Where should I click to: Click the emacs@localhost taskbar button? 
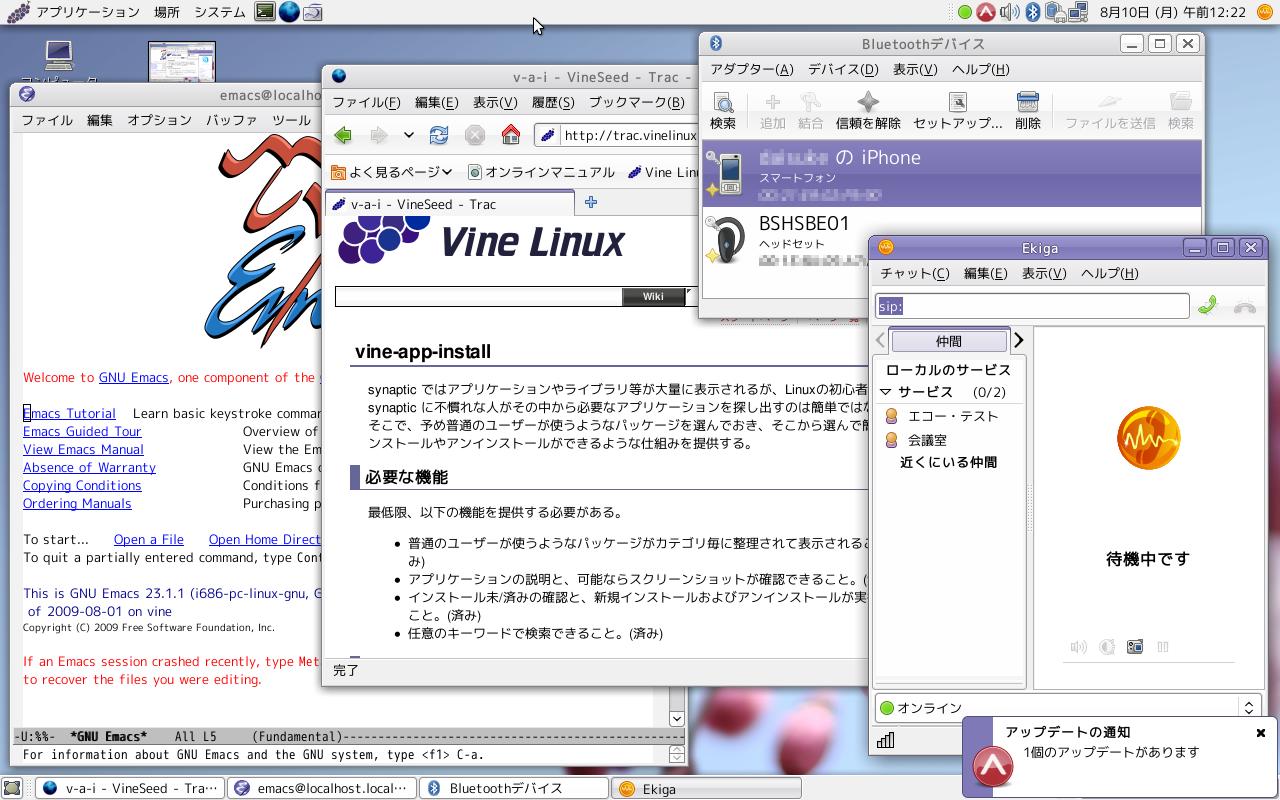[x=321, y=788]
